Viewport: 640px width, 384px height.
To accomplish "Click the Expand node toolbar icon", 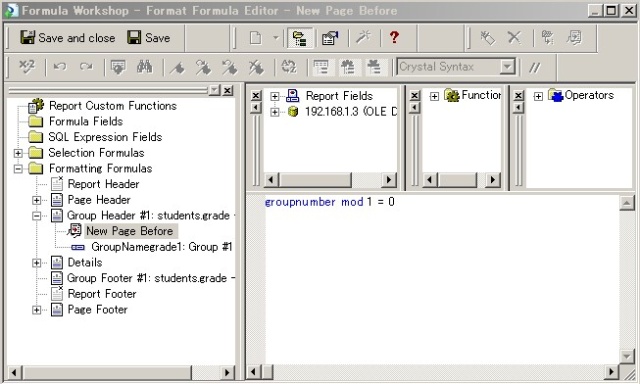I will (547, 38).
